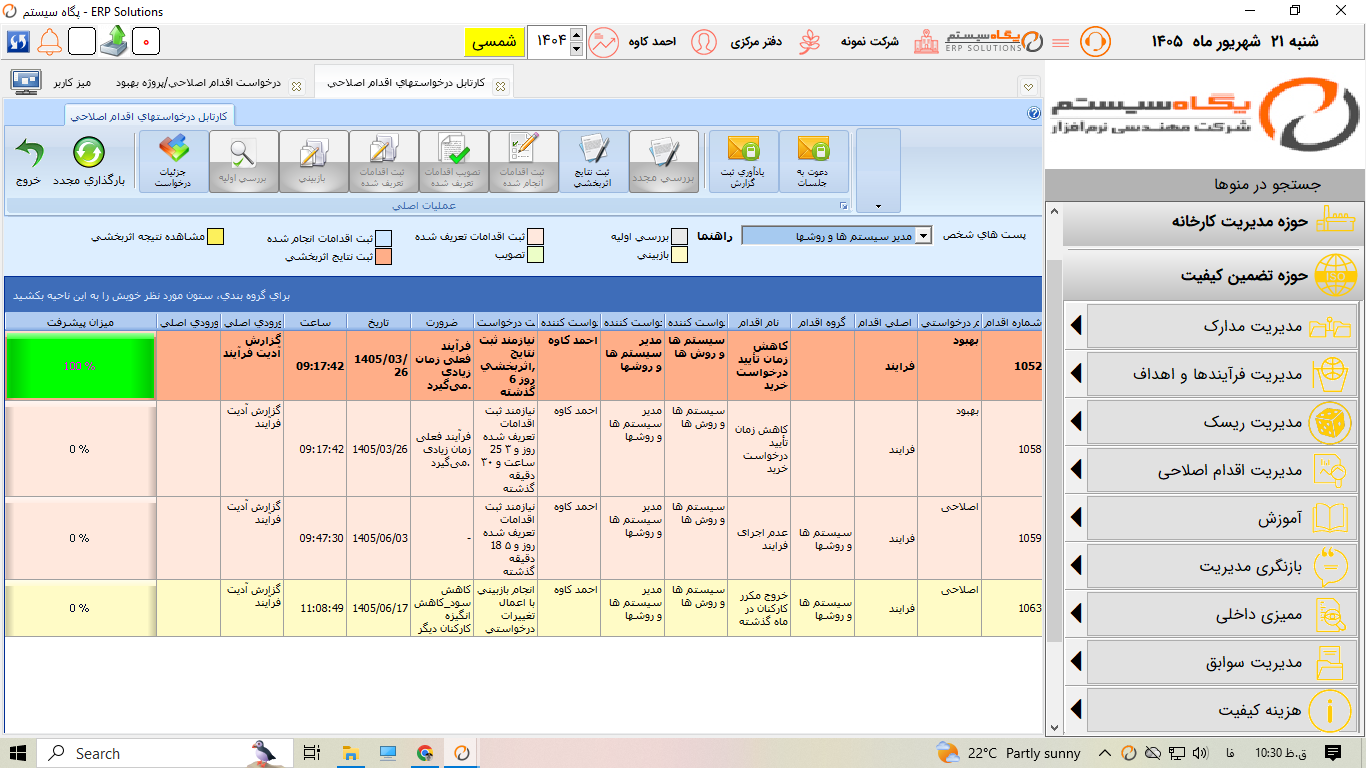Open the open-tabs list dropdown above the ribbon
The width and height of the screenshot is (1366, 768).
coord(1028,86)
